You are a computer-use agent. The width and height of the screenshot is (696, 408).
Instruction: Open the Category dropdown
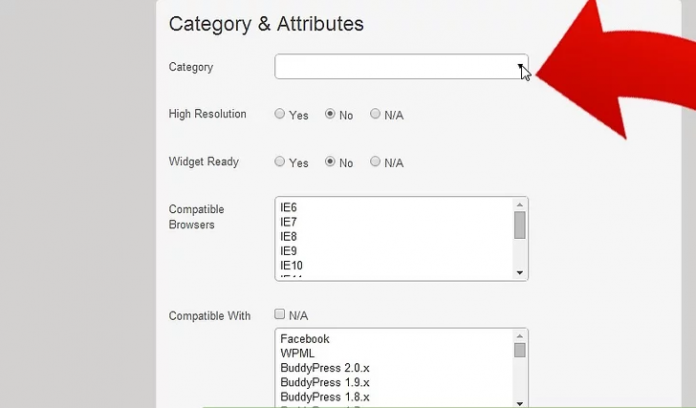click(400, 67)
